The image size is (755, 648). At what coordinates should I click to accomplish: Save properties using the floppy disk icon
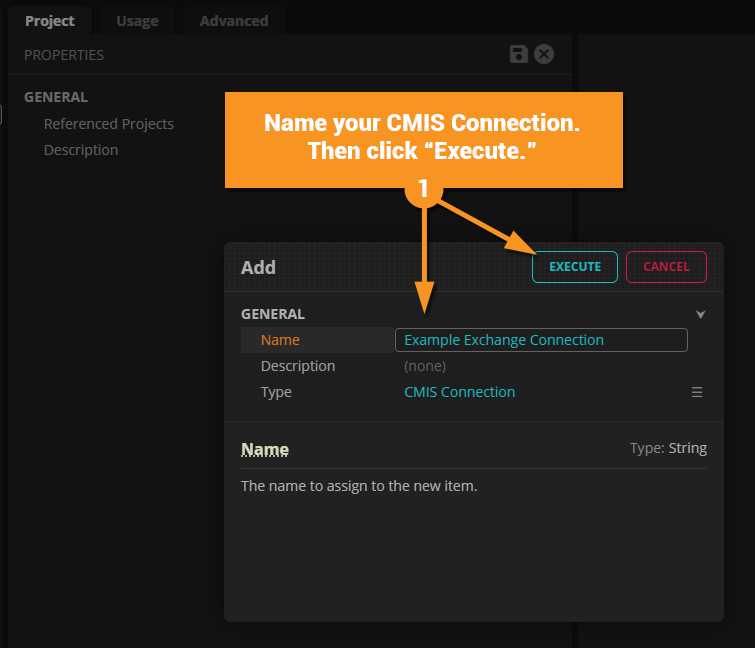pyautogui.click(x=518, y=54)
